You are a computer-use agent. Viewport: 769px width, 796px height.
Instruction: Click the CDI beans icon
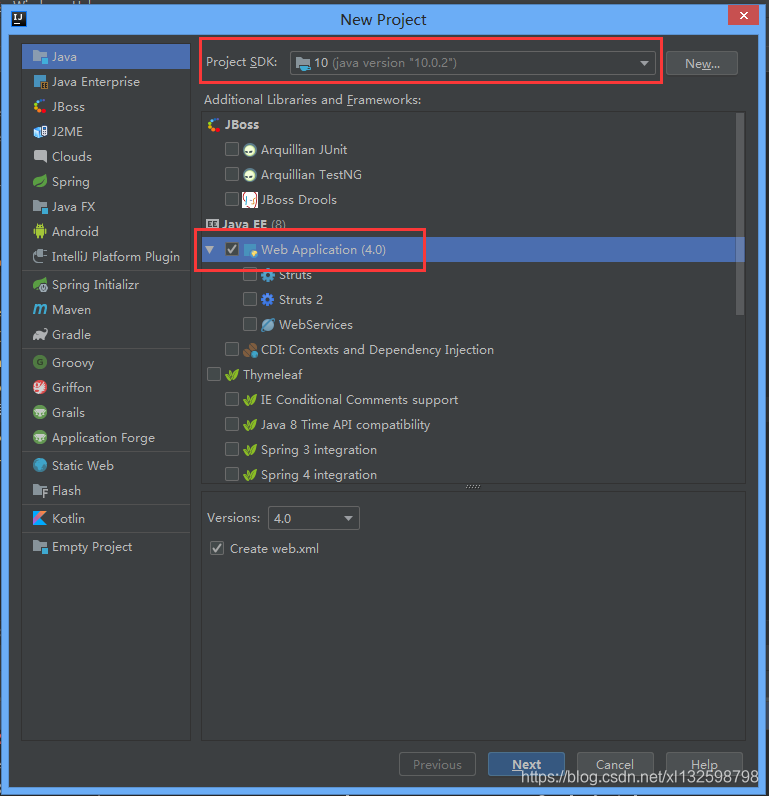point(250,350)
